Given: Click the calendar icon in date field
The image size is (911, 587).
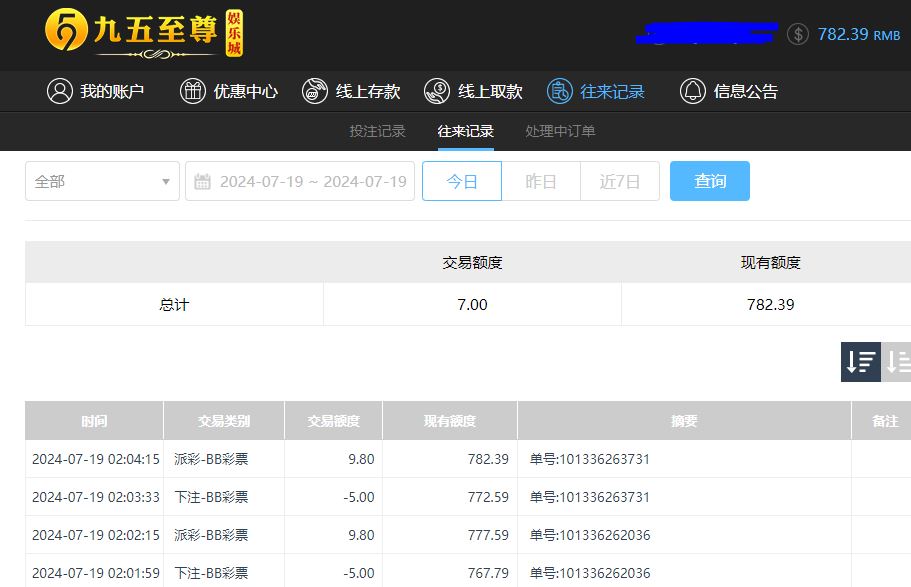Looking at the screenshot, I should point(202,182).
